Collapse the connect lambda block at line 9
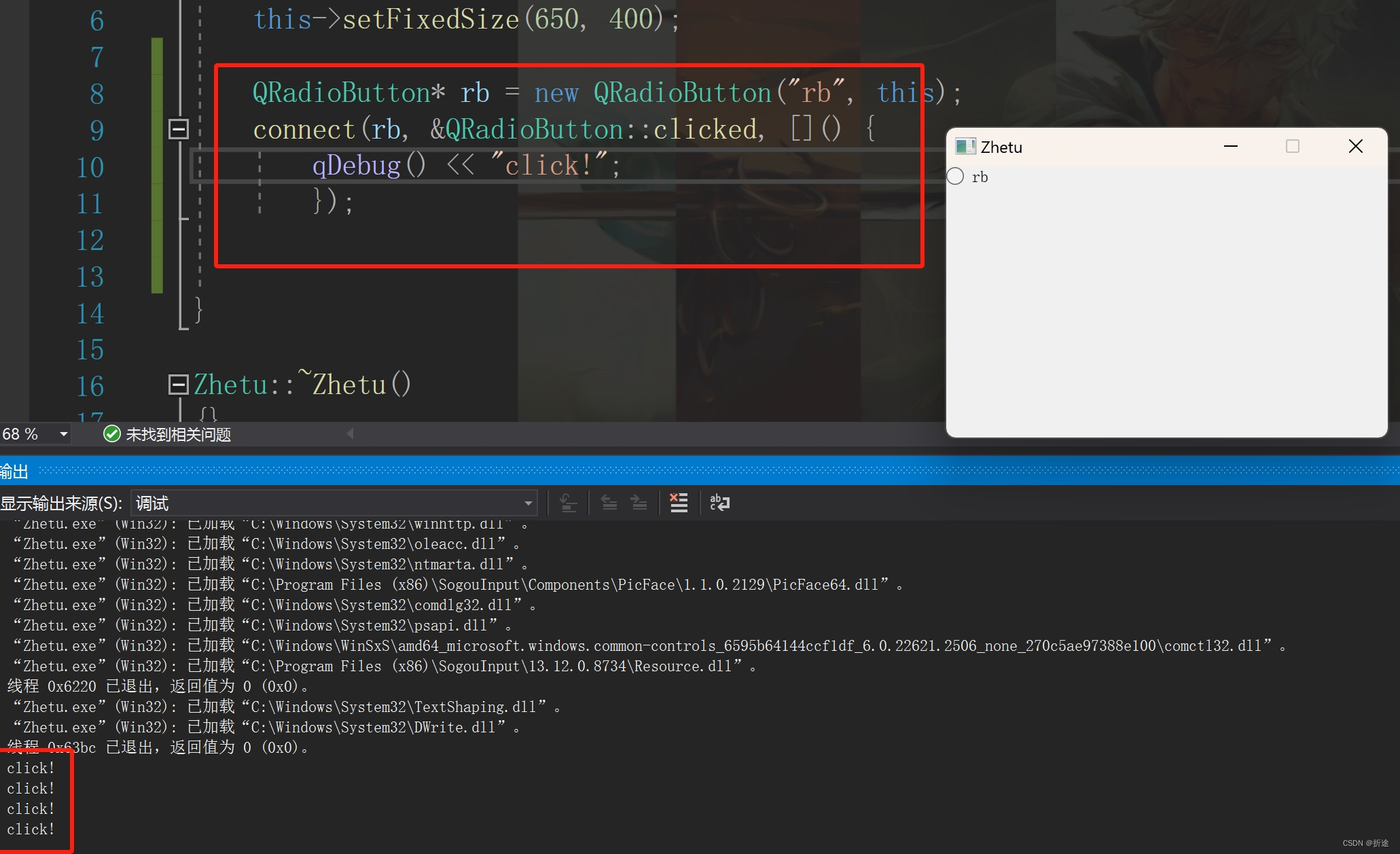The image size is (1400, 854). pos(178,129)
